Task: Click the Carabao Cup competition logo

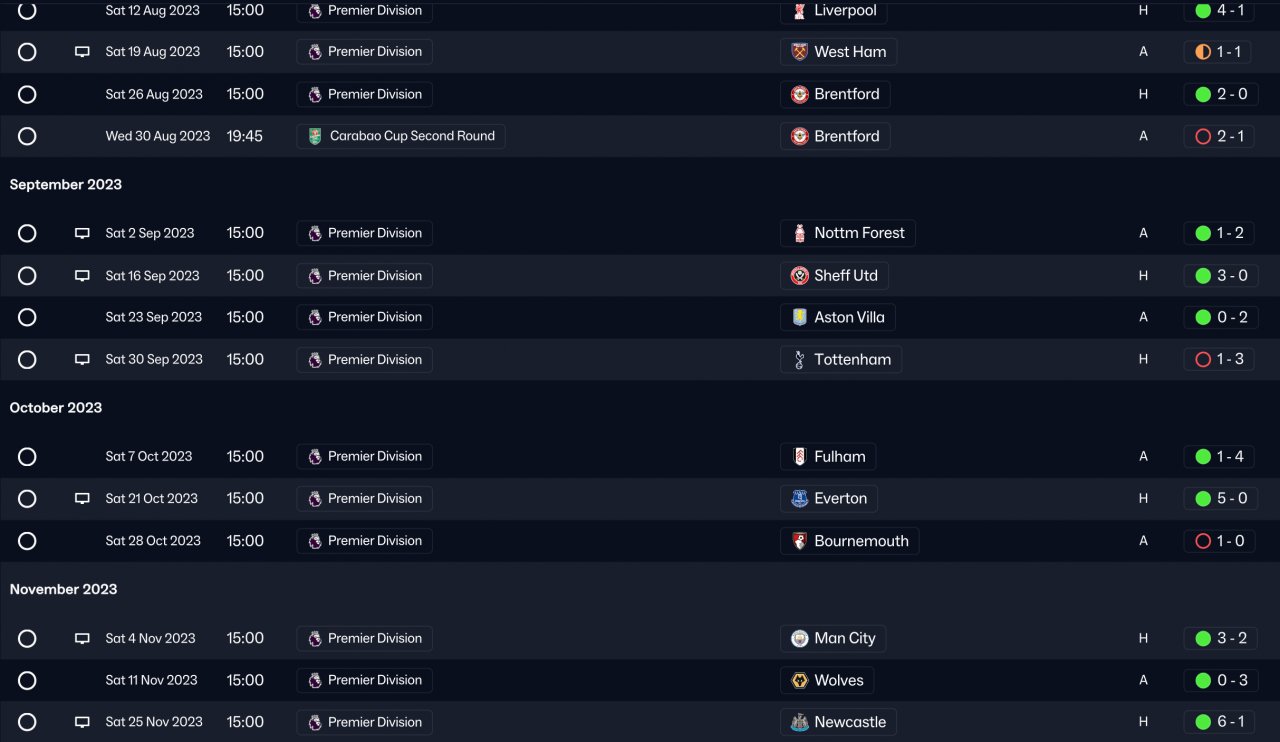Action: (x=315, y=136)
